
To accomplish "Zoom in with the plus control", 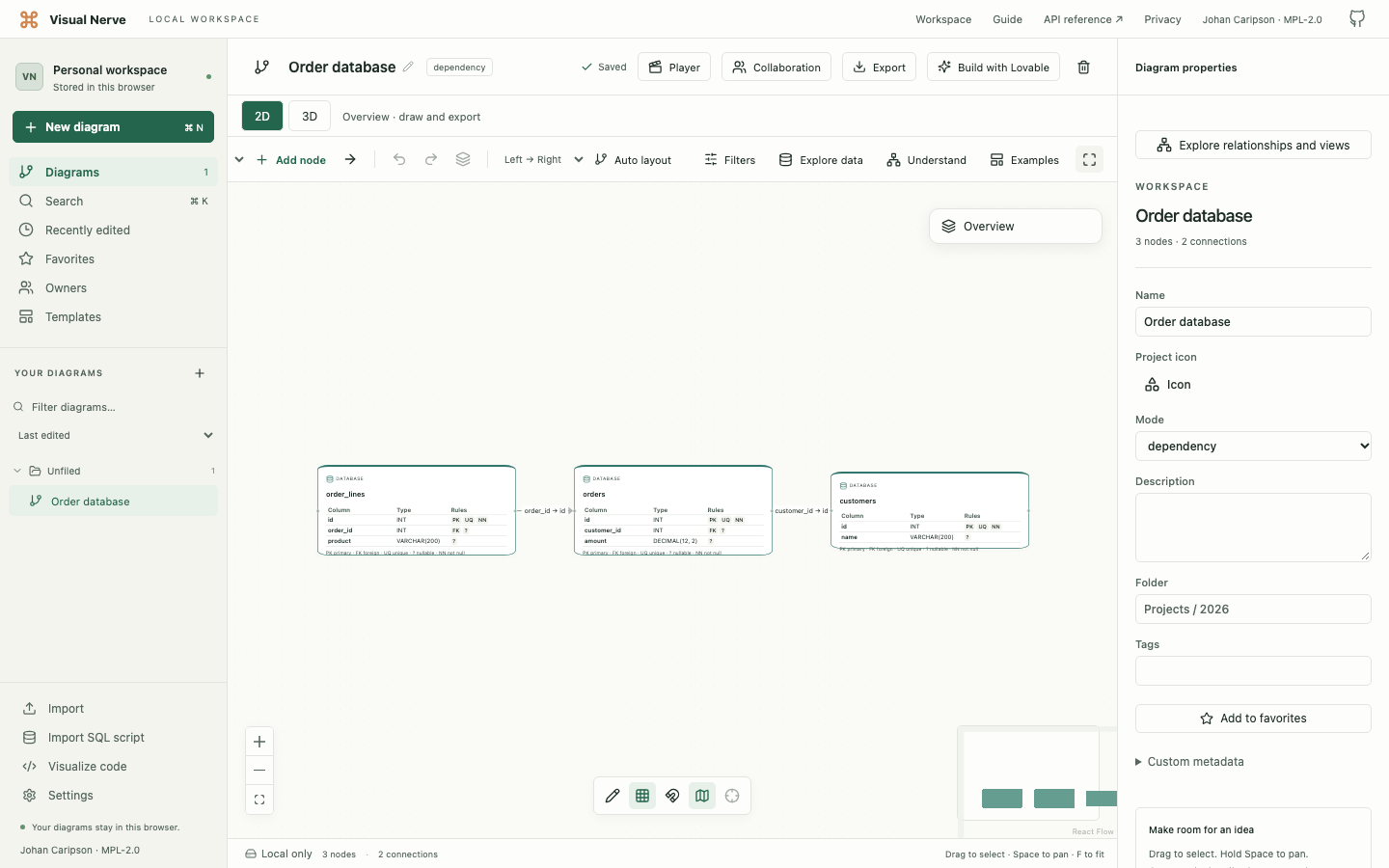I will [x=259, y=742].
